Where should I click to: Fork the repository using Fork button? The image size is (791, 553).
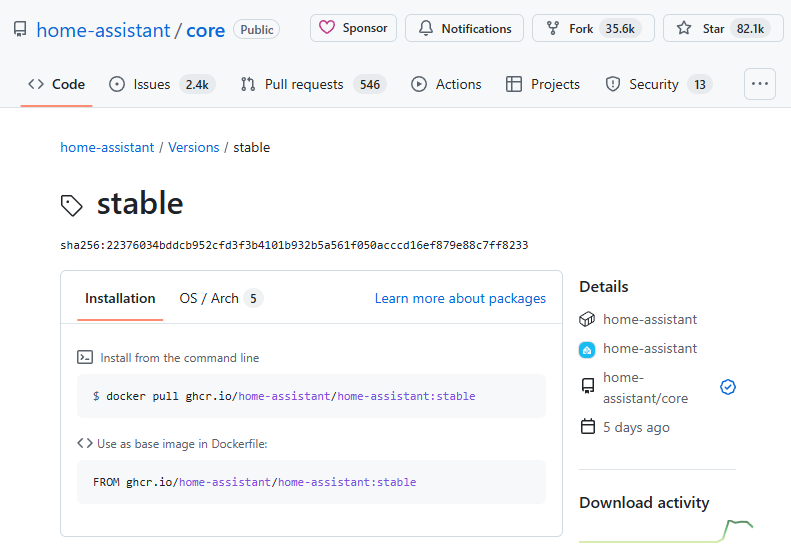tap(593, 28)
